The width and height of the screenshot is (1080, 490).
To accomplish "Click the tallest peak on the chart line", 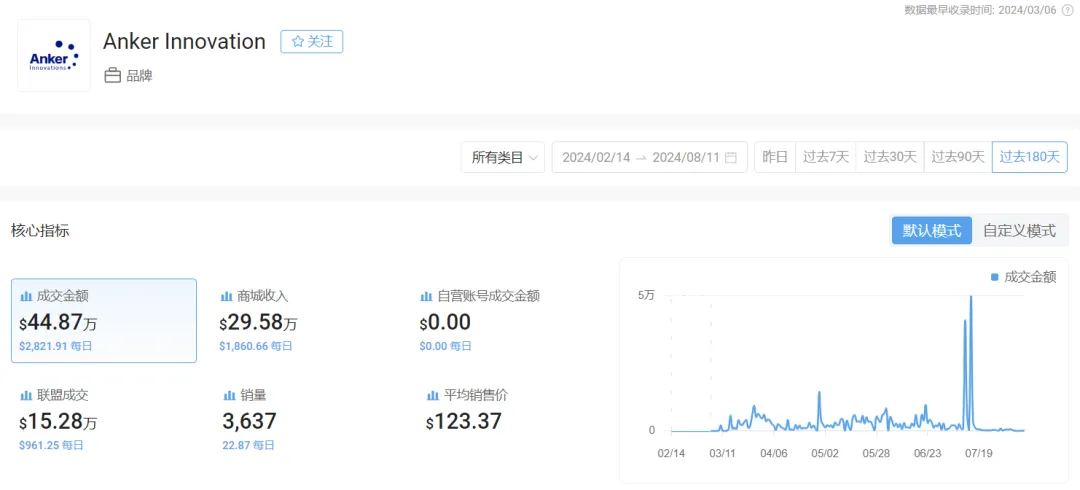I will pyautogui.click(x=971, y=297).
